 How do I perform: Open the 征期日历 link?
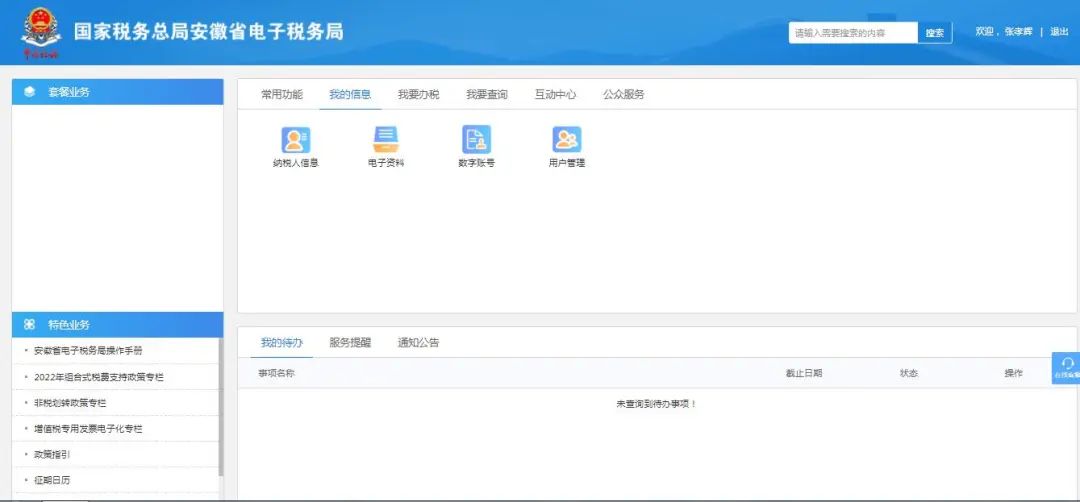coord(52,480)
